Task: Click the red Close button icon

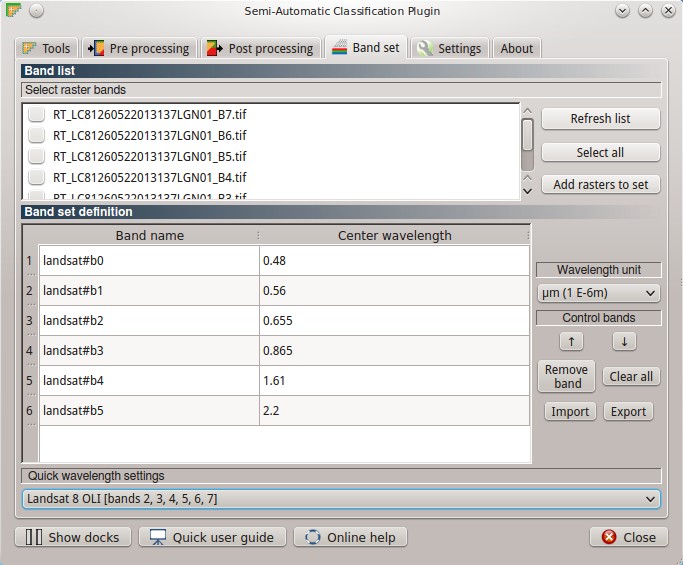Action: point(609,537)
